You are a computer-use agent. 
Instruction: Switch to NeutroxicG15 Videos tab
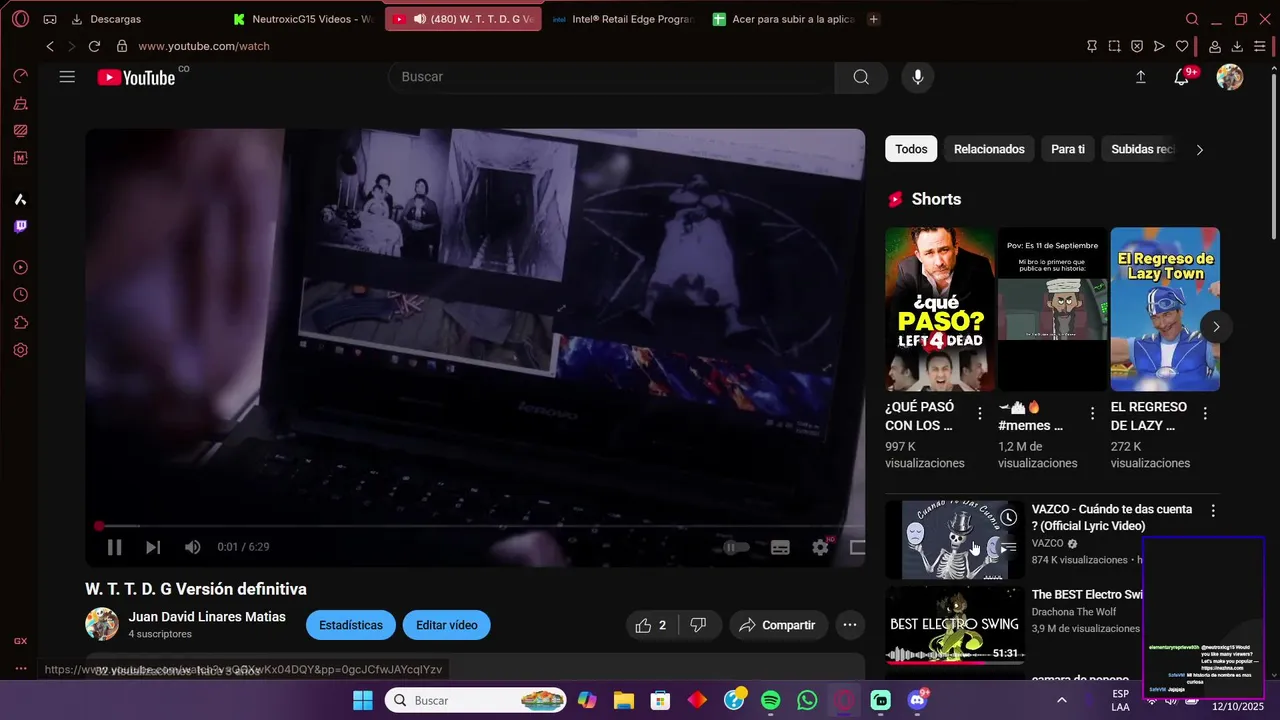pyautogui.click(x=303, y=19)
